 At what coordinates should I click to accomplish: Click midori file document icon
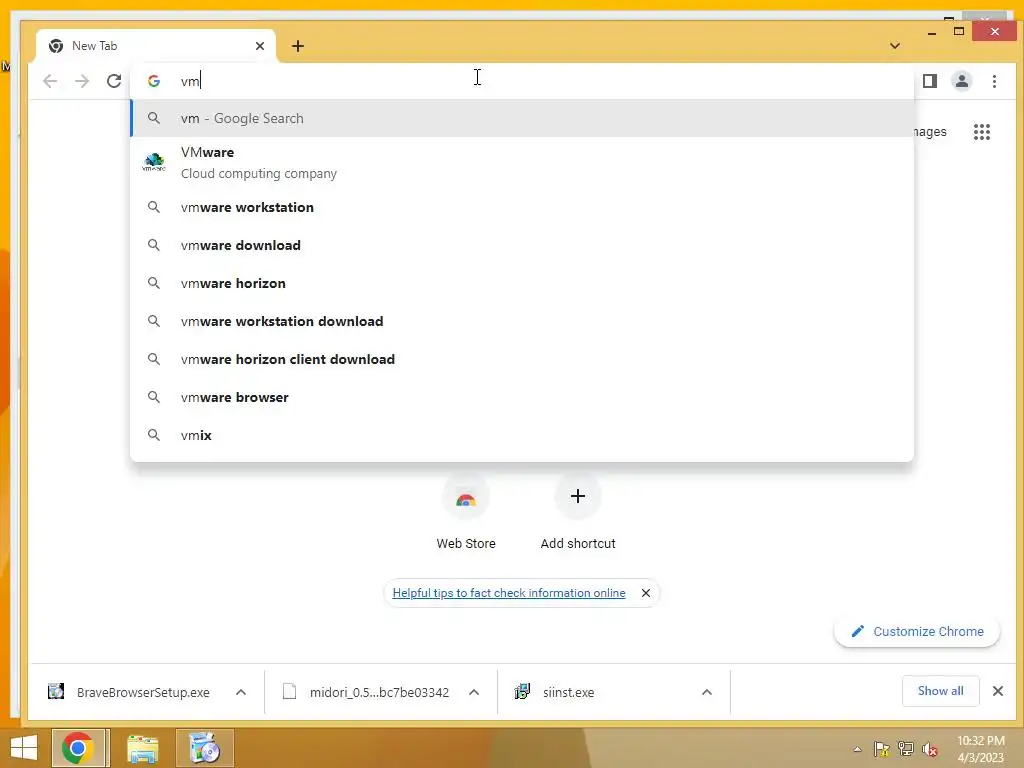pyautogui.click(x=289, y=691)
